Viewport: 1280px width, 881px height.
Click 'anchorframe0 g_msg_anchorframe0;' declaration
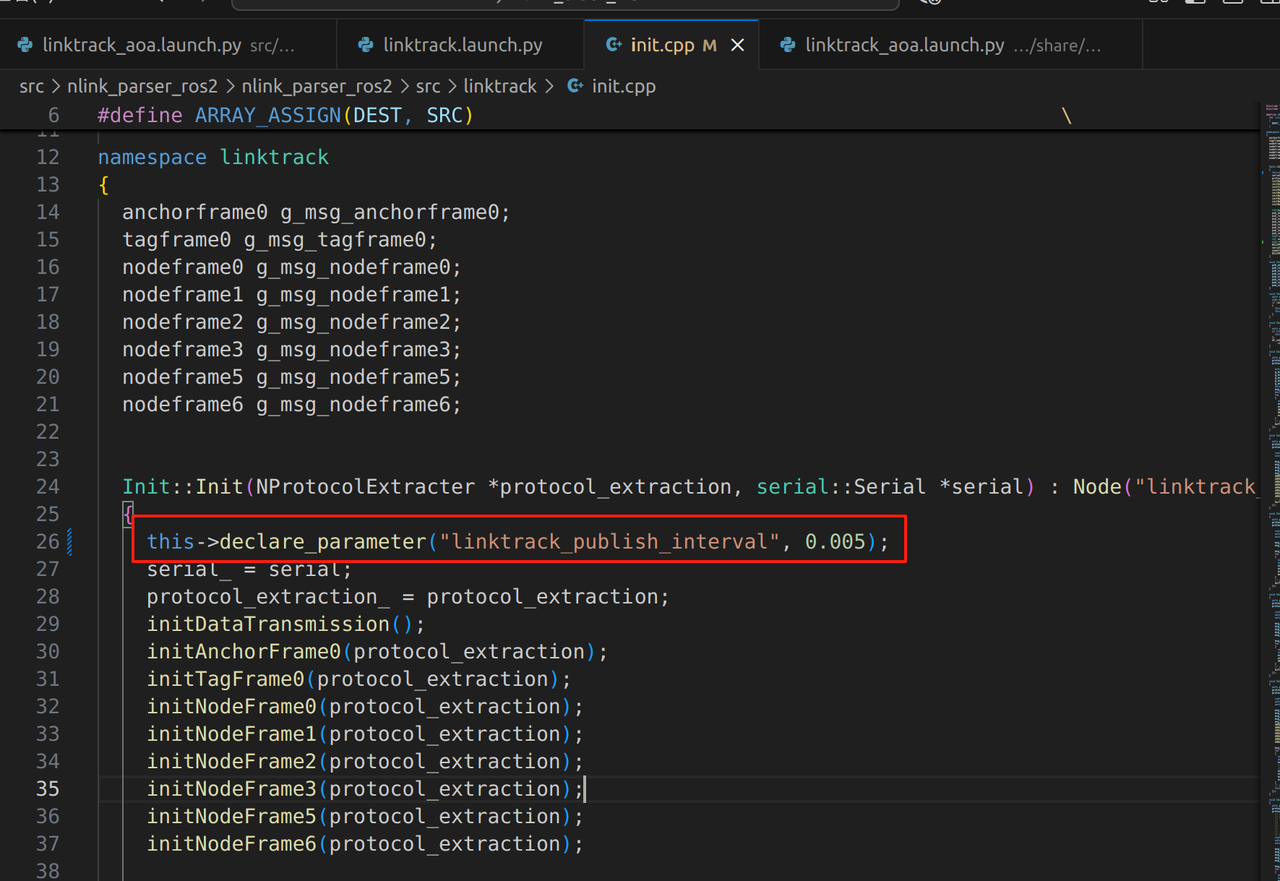[316, 212]
